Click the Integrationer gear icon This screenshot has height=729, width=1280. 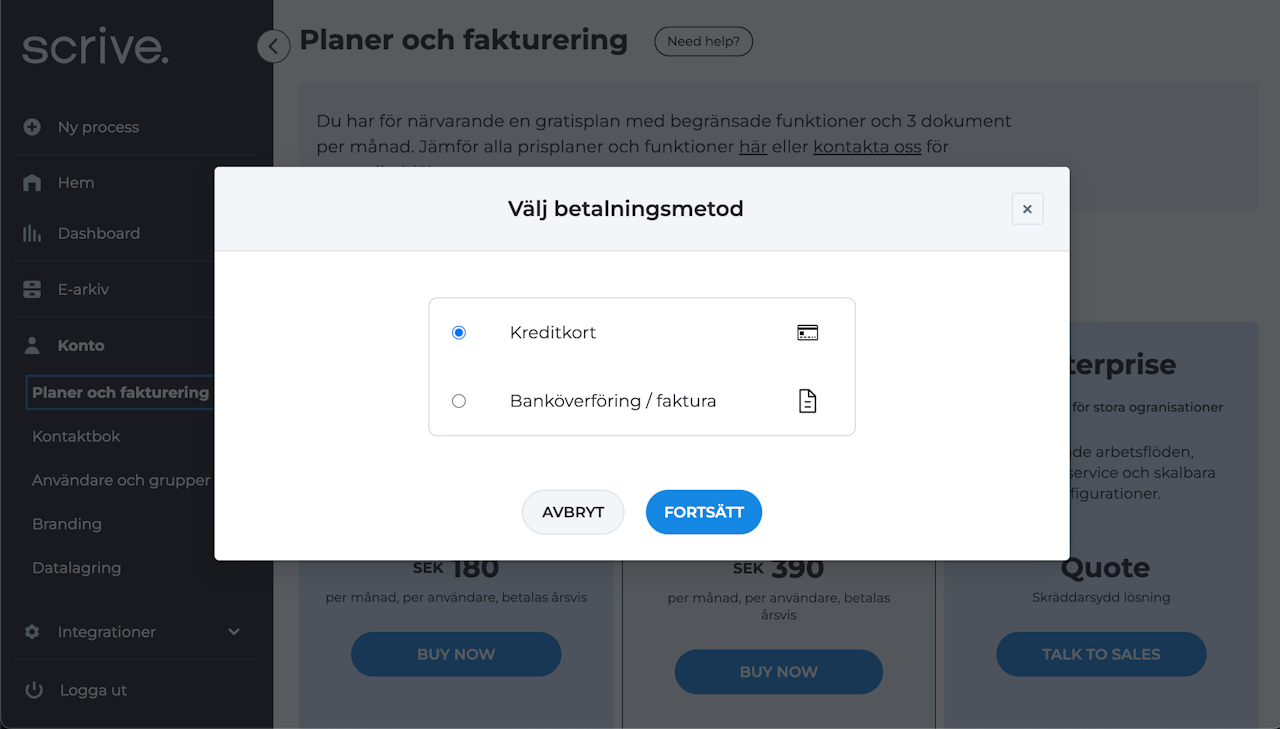coord(32,632)
